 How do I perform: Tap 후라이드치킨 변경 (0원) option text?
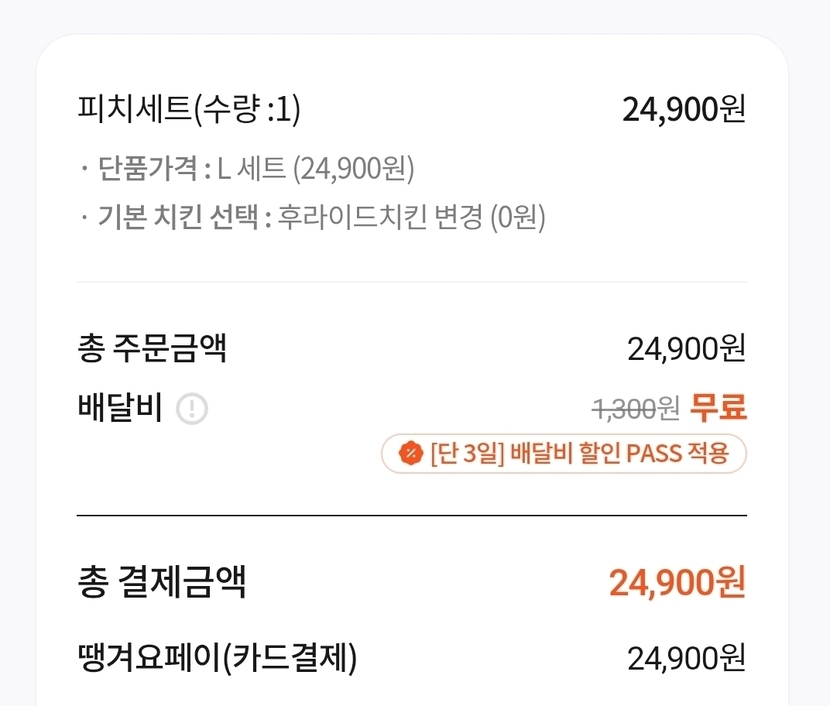[411, 217]
